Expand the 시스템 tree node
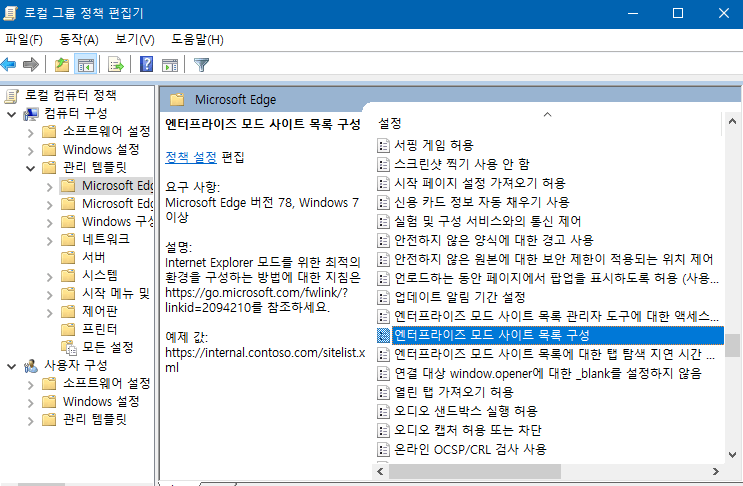The image size is (743, 486). [50, 276]
